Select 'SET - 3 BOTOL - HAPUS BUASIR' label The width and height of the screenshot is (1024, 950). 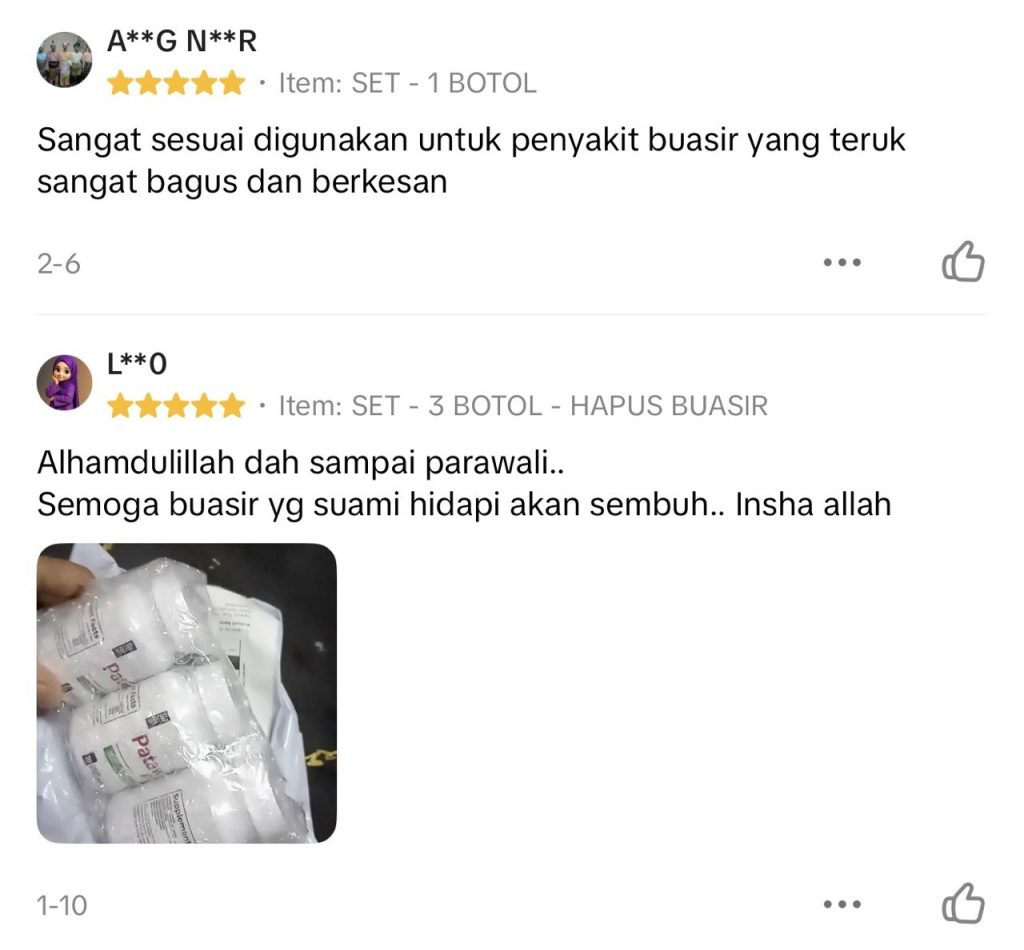click(560, 406)
